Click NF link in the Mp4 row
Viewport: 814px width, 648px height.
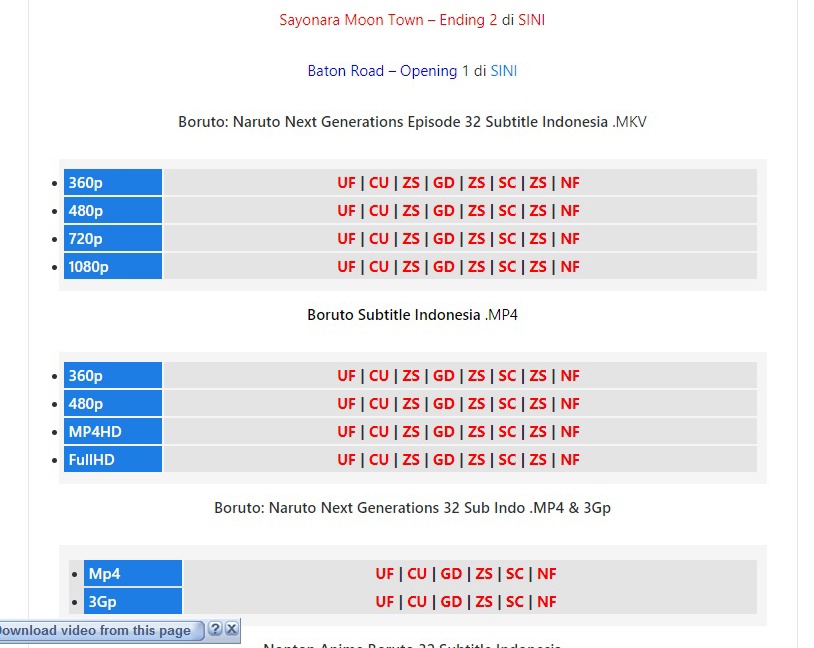(x=547, y=574)
